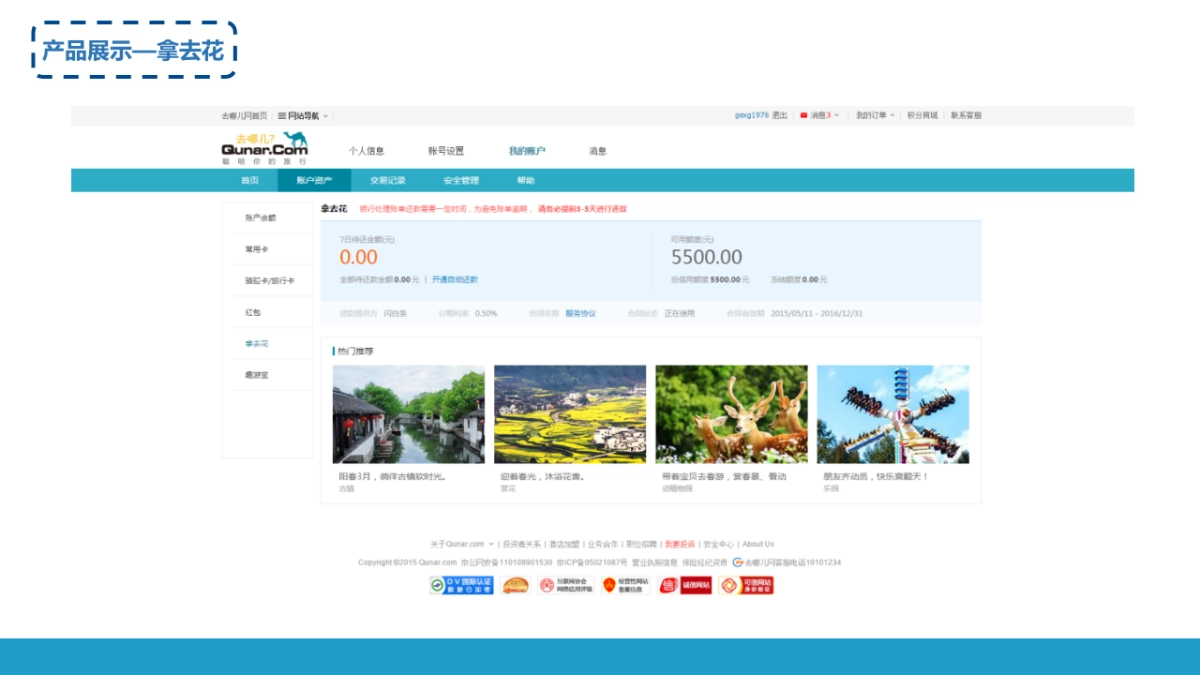
Task: Click the 互联网协会网络信用评级 badge
Action: (x=568, y=587)
